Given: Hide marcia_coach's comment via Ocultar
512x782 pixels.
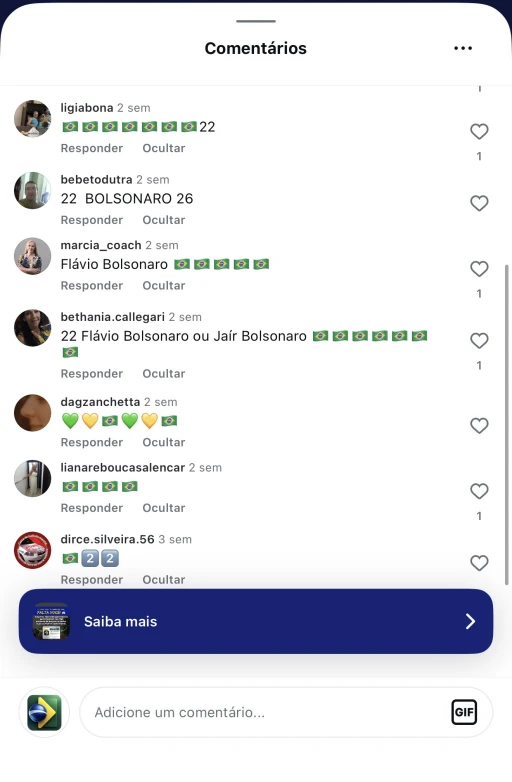Looking at the screenshot, I should tap(164, 286).
